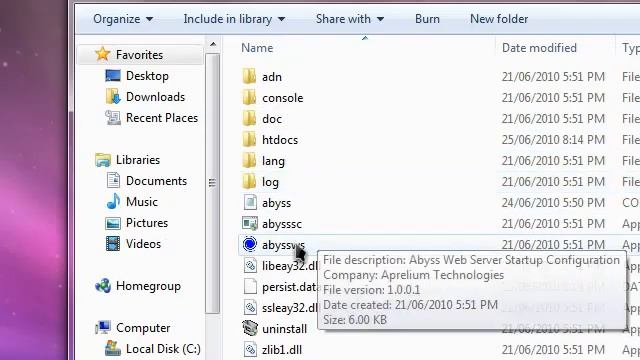Select the log folder icon

coord(249,182)
